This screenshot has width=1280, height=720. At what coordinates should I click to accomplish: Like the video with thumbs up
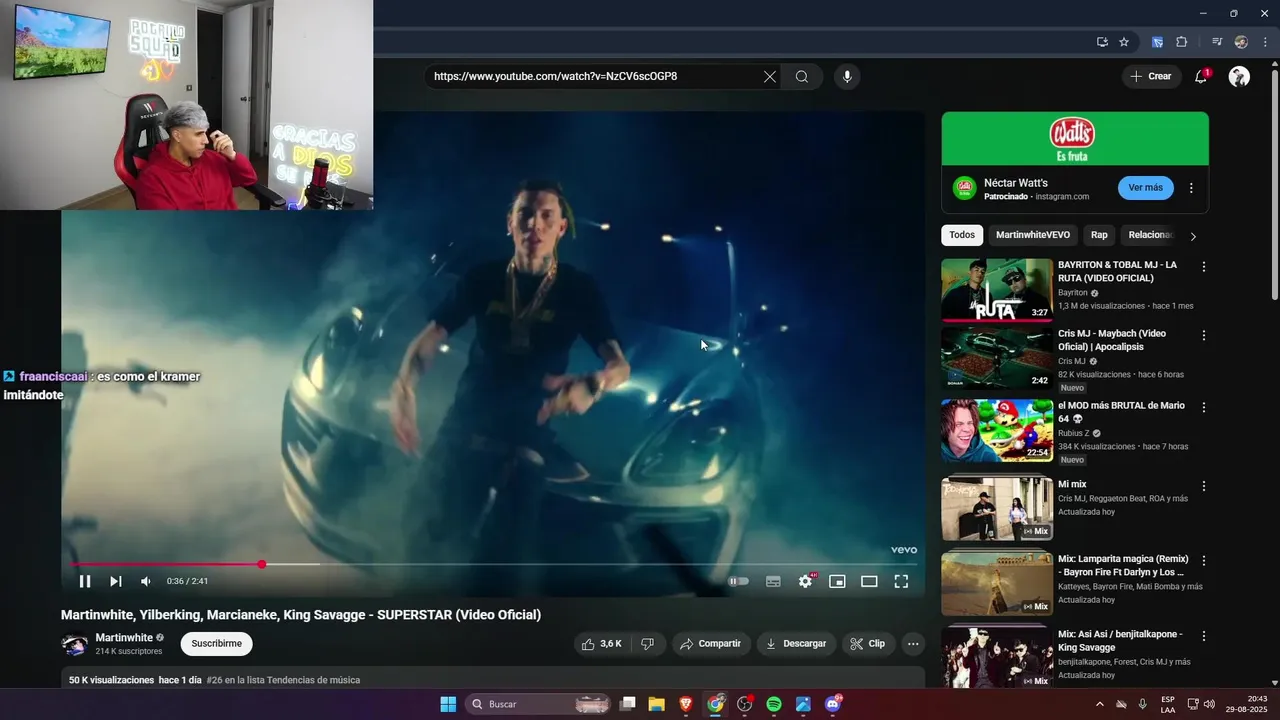(x=602, y=644)
